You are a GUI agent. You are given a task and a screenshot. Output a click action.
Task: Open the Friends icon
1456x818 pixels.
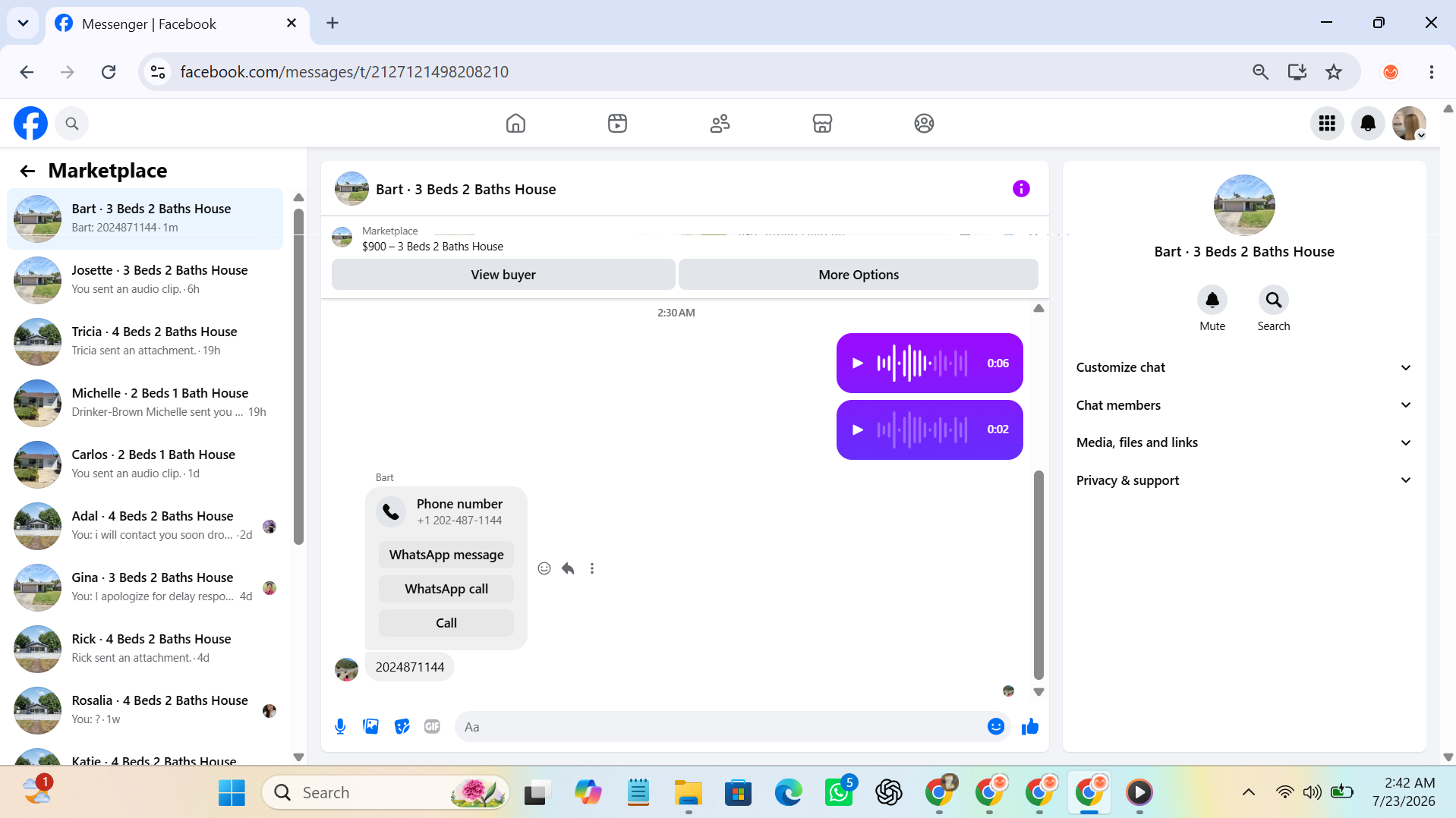(x=720, y=123)
